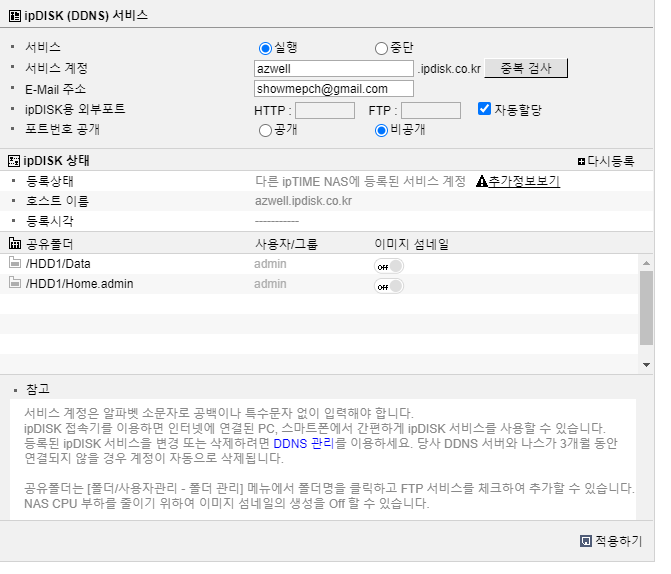Image resolution: width=671 pixels, height=574 pixels.
Task: Click the 참고 notes heading
Action: tap(38, 390)
